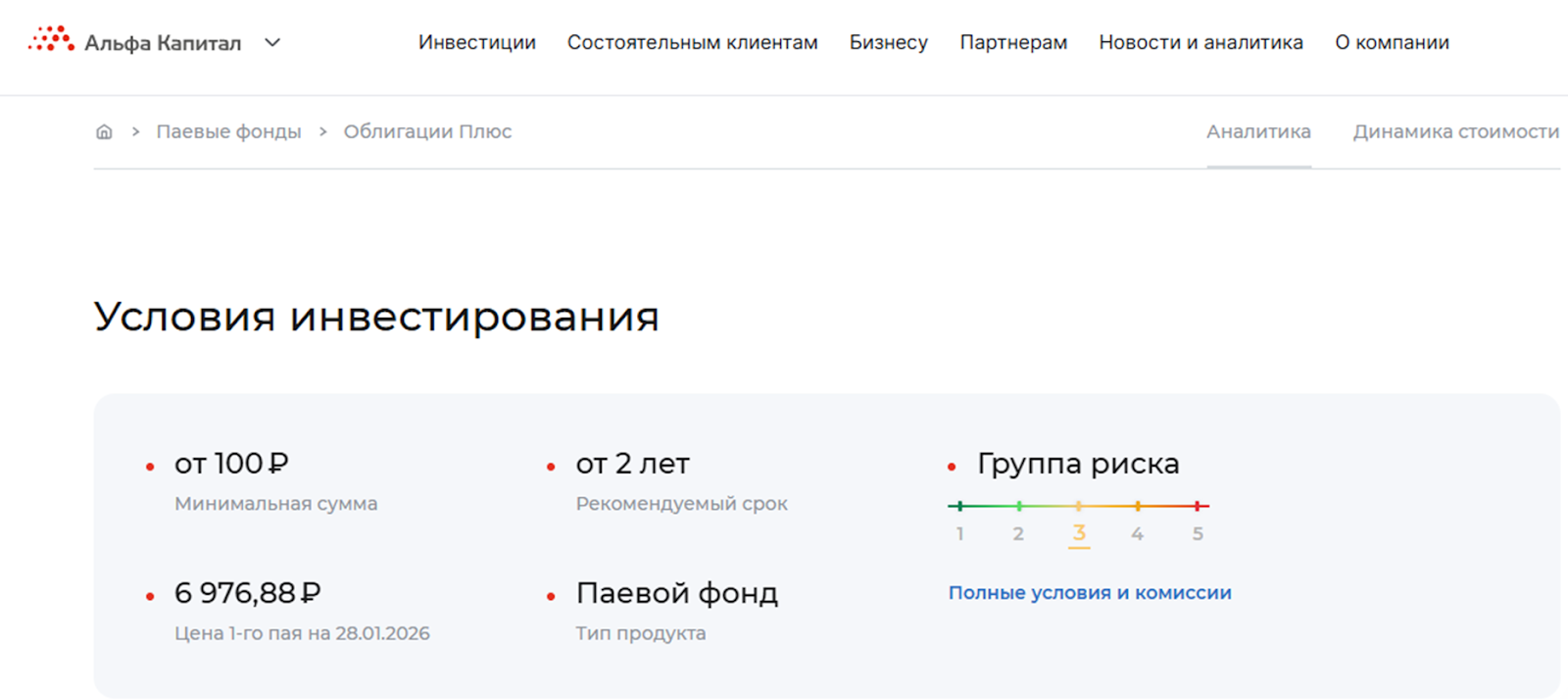Image resolution: width=1568 pixels, height=699 pixels.
Task: Open Полные условия и комиссии link
Action: click(x=1090, y=592)
